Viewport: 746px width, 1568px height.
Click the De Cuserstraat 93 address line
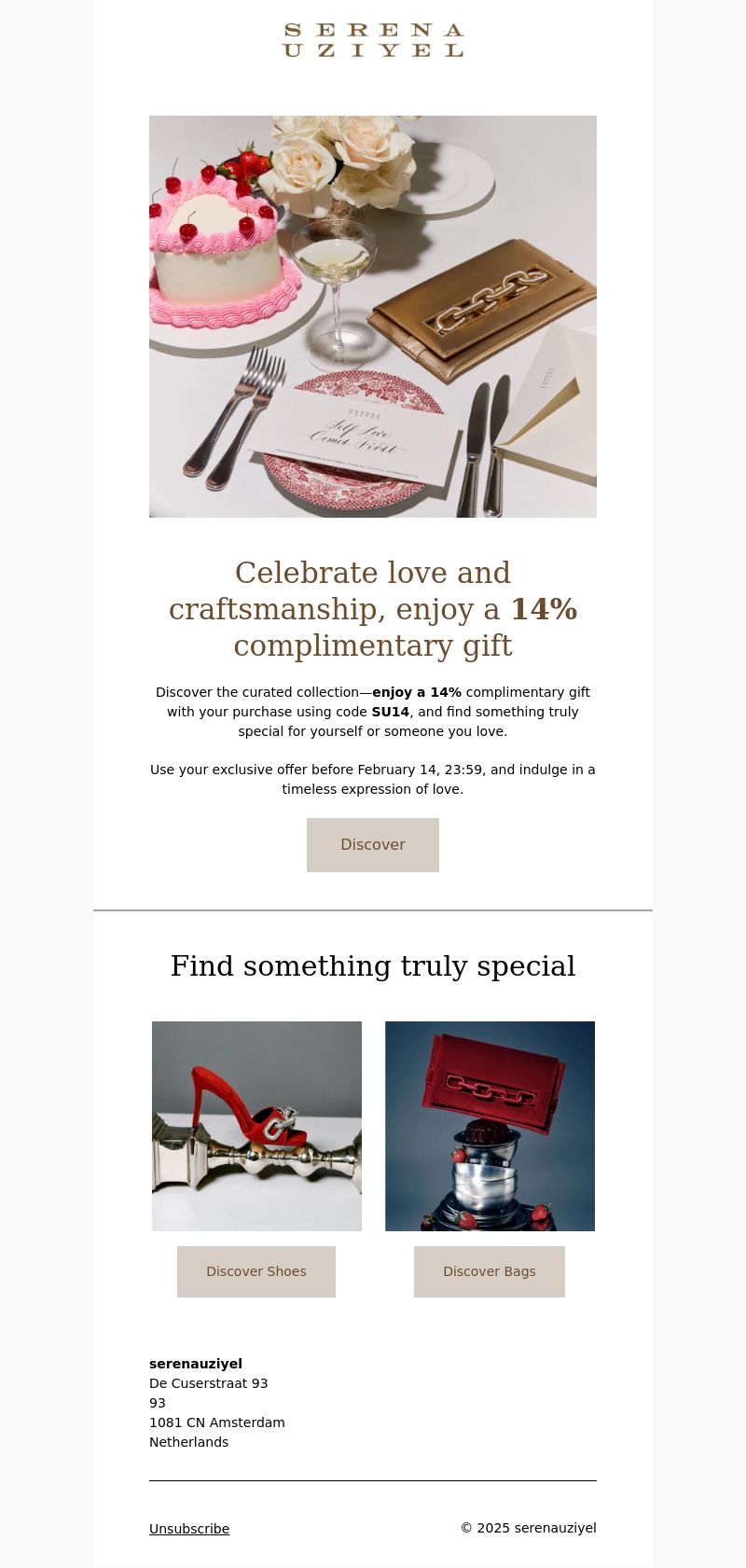coord(209,1383)
